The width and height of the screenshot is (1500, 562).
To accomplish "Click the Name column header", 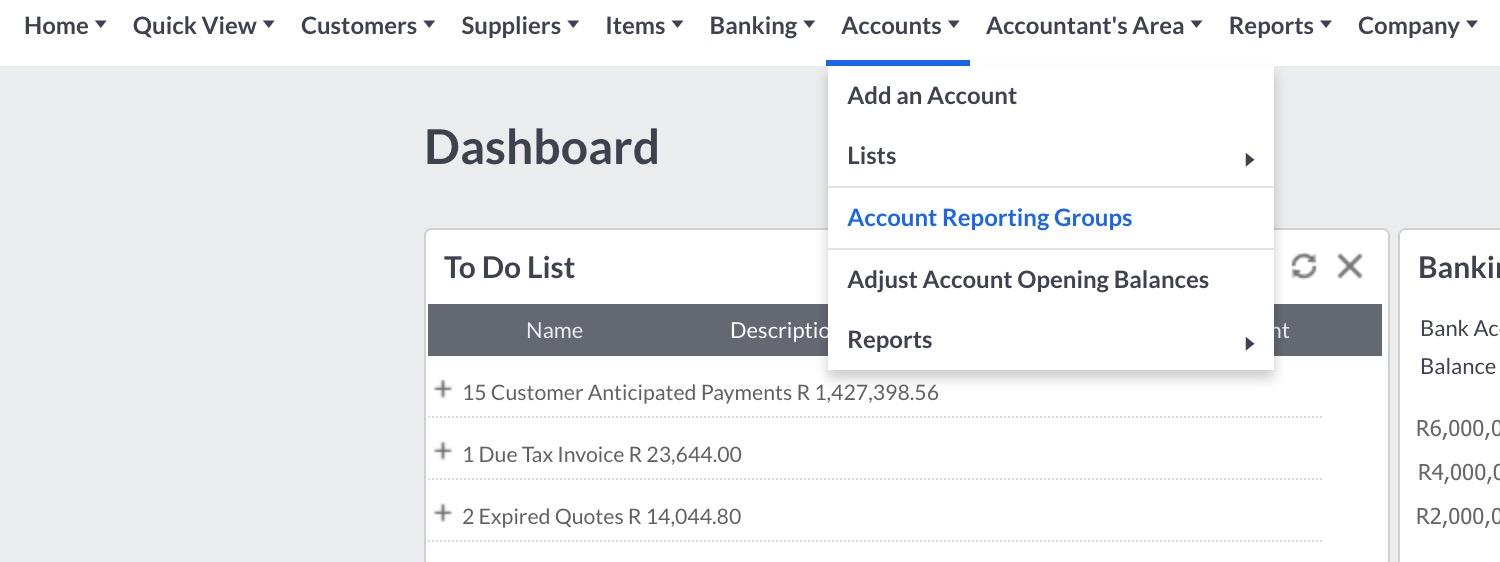I will click(554, 331).
